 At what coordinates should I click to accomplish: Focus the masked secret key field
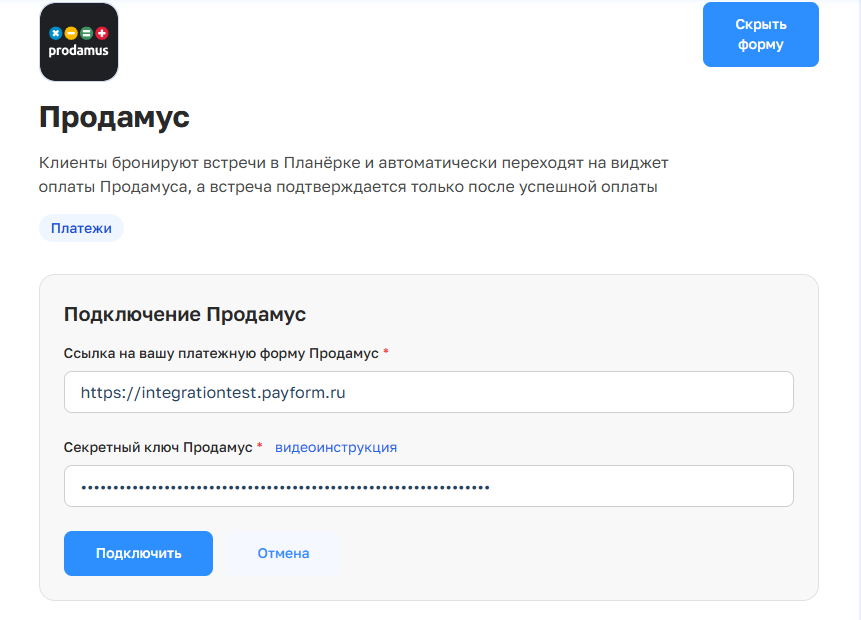tap(428, 487)
